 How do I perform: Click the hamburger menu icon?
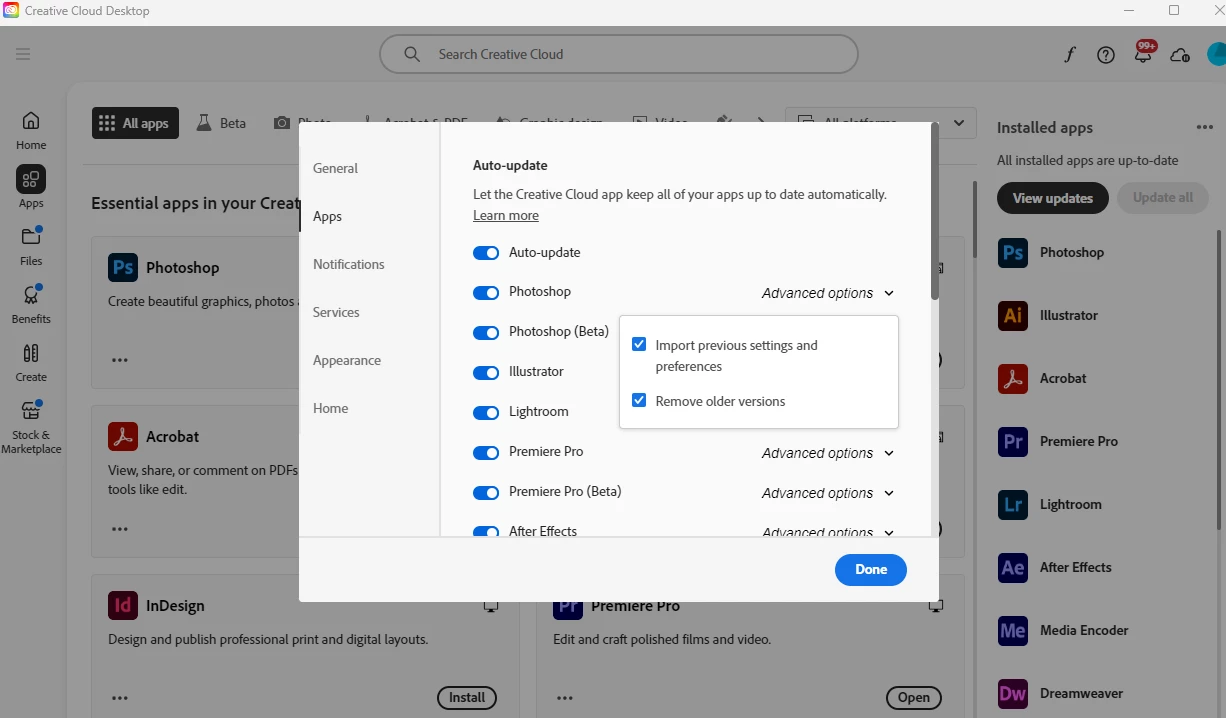[x=23, y=54]
